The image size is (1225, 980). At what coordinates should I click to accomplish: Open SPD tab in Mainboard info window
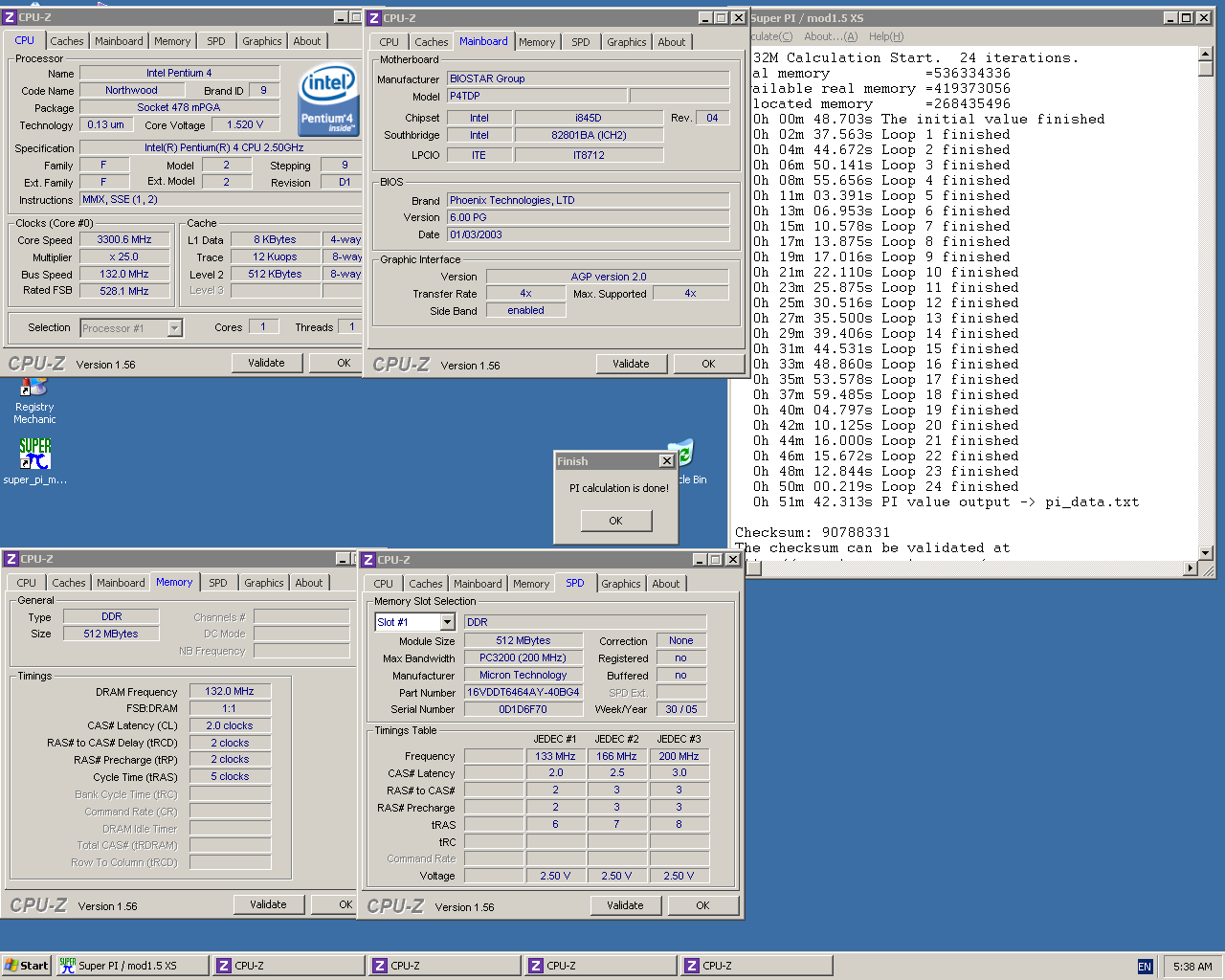pyautogui.click(x=580, y=42)
